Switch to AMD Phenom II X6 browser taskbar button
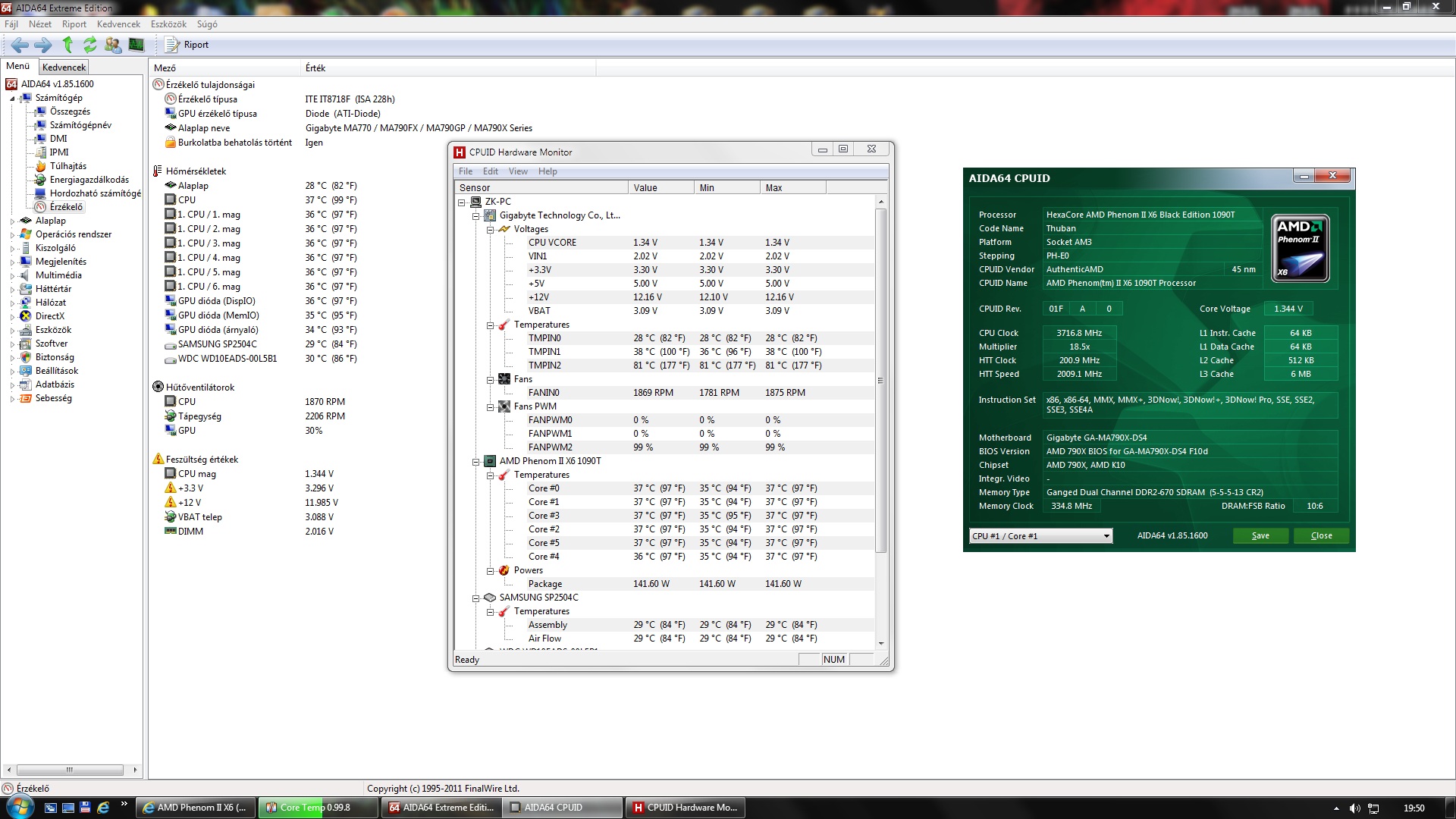Image resolution: width=1456 pixels, height=819 pixels. click(196, 808)
